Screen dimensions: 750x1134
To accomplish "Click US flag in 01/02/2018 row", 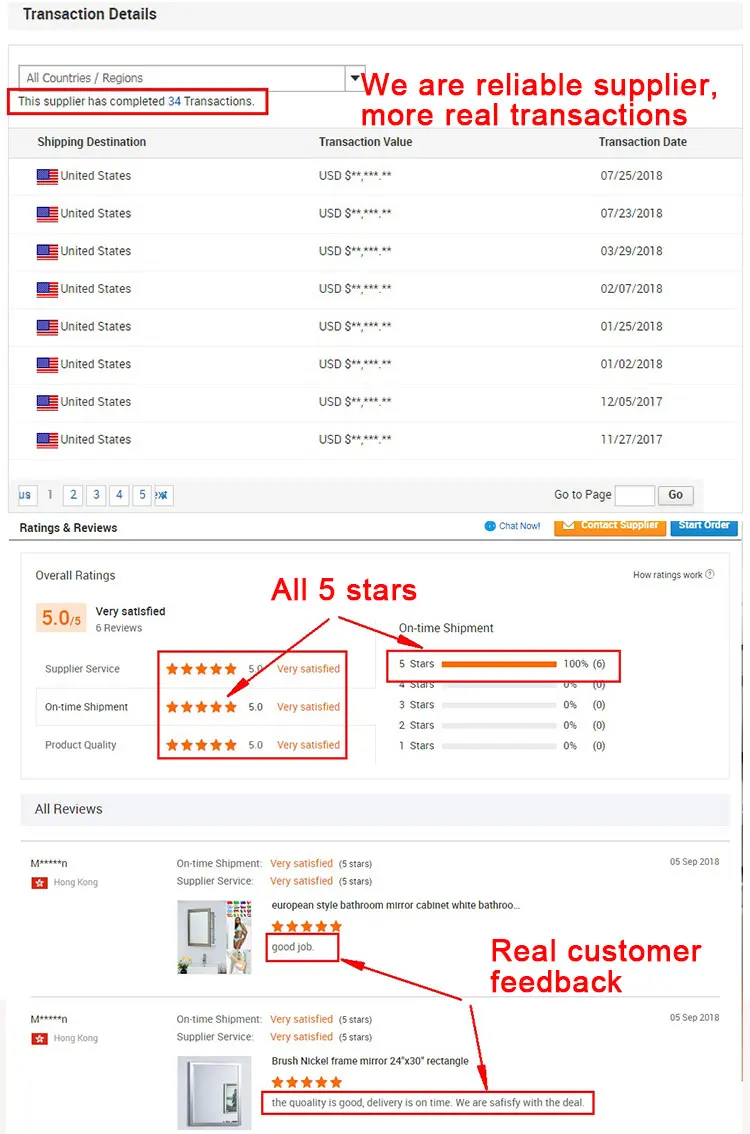I will [47, 364].
